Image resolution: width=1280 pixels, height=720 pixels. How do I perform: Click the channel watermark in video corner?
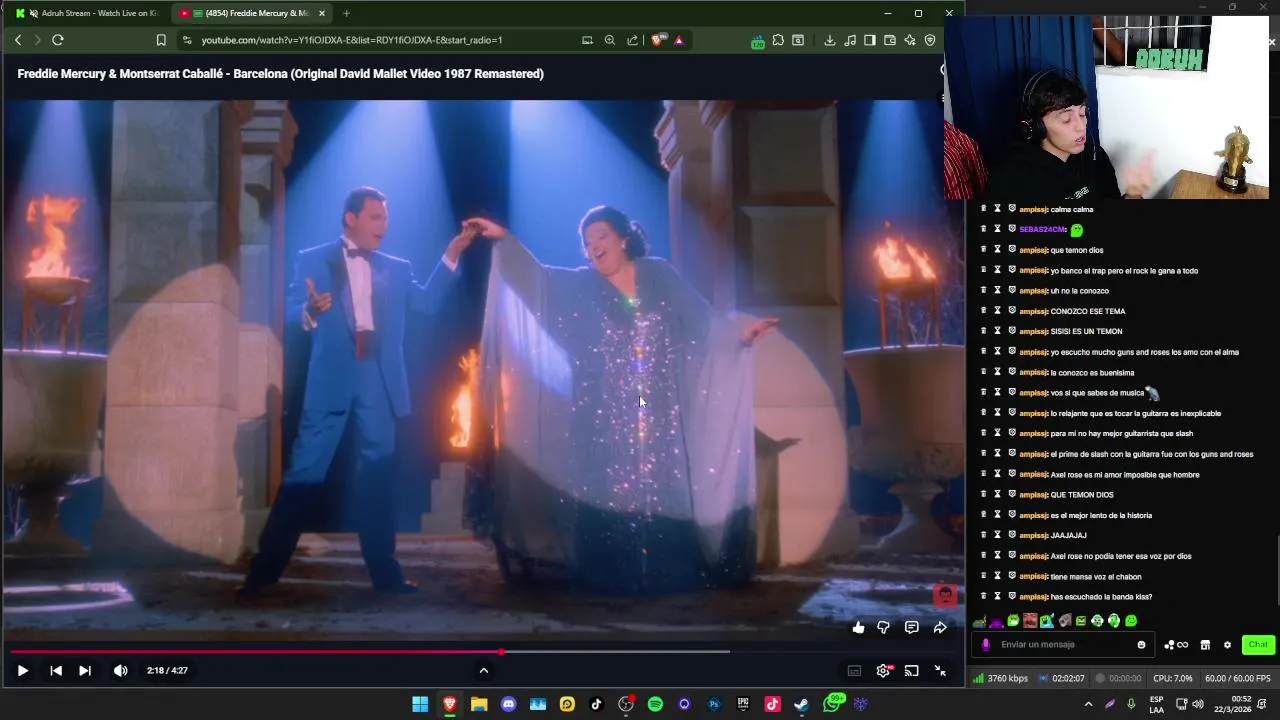pos(945,596)
